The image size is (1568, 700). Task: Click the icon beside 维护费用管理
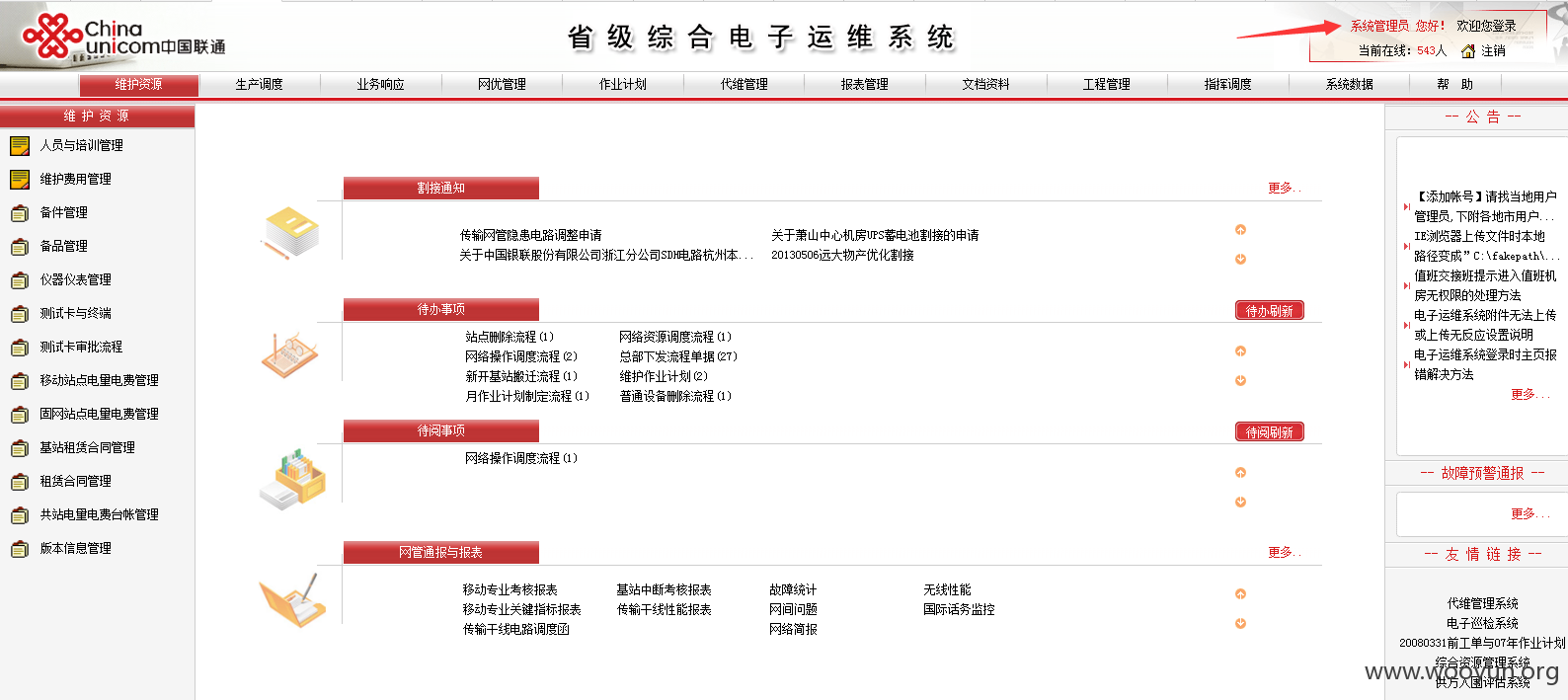click(20, 180)
